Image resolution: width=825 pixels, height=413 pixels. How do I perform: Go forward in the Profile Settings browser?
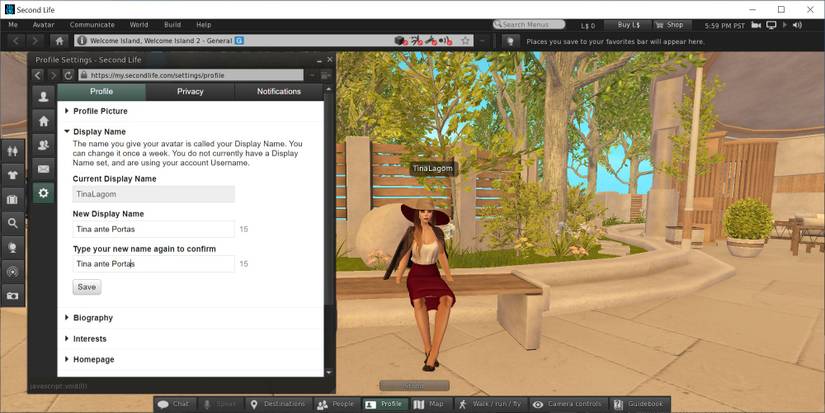tap(53, 75)
